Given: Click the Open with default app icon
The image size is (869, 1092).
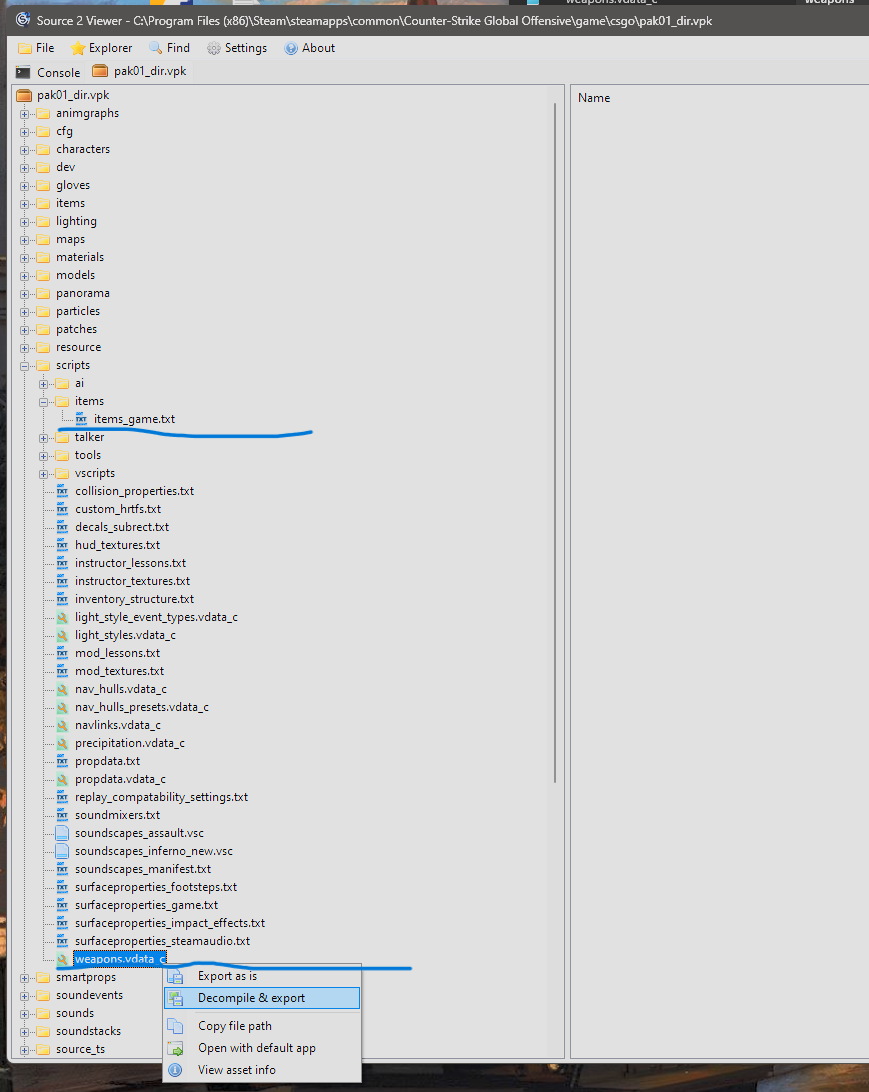Looking at the screenshot, I should [175, 1048].
